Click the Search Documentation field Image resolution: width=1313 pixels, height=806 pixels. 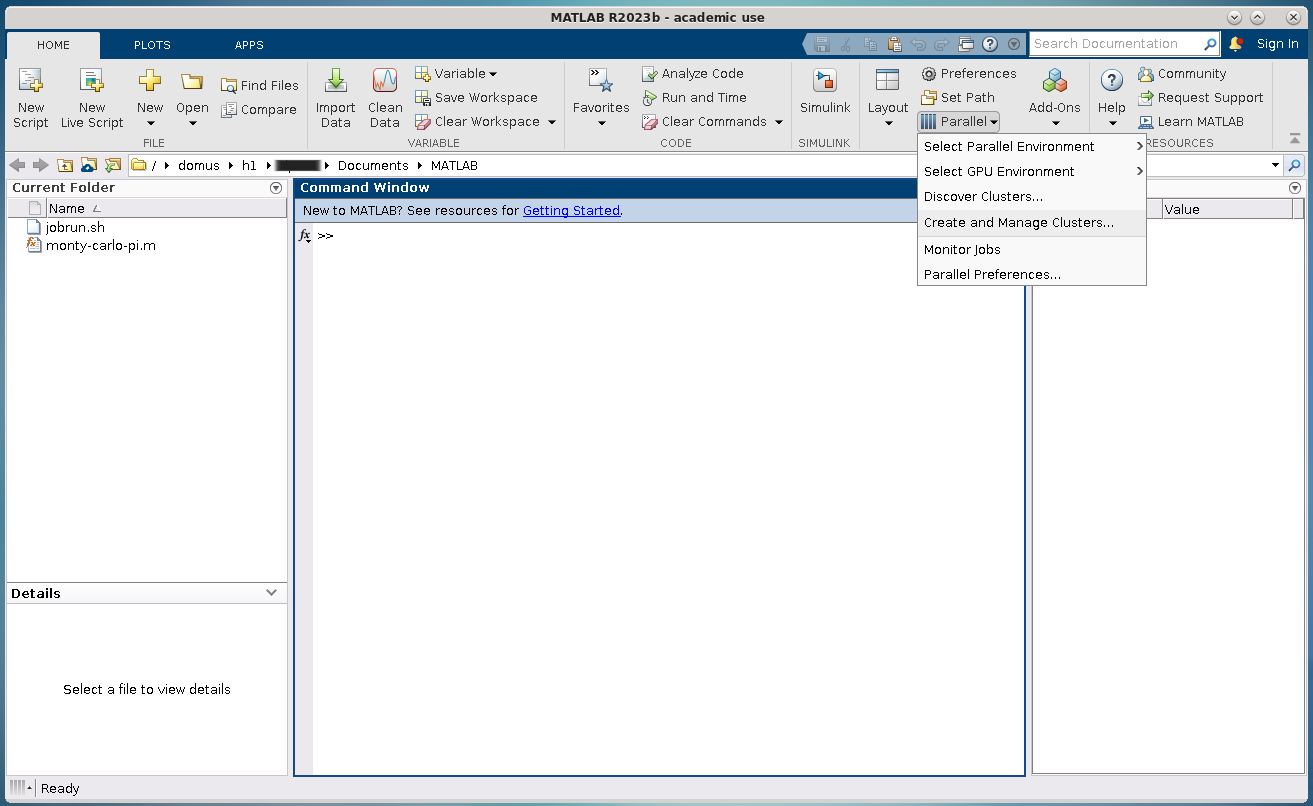(1115, 44)
